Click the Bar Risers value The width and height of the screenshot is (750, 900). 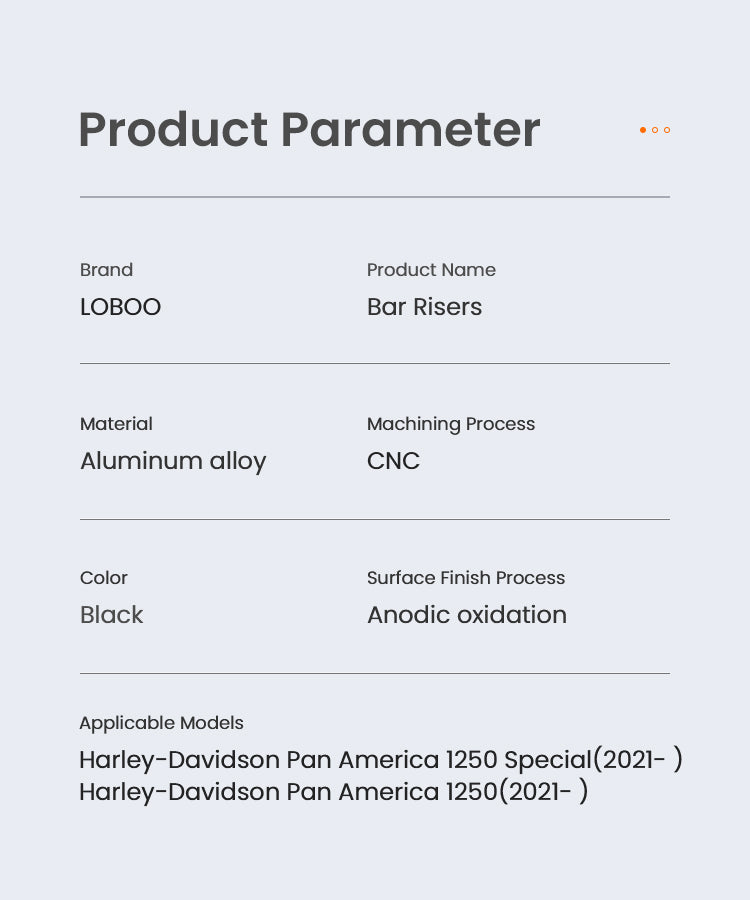coord(424,307)
